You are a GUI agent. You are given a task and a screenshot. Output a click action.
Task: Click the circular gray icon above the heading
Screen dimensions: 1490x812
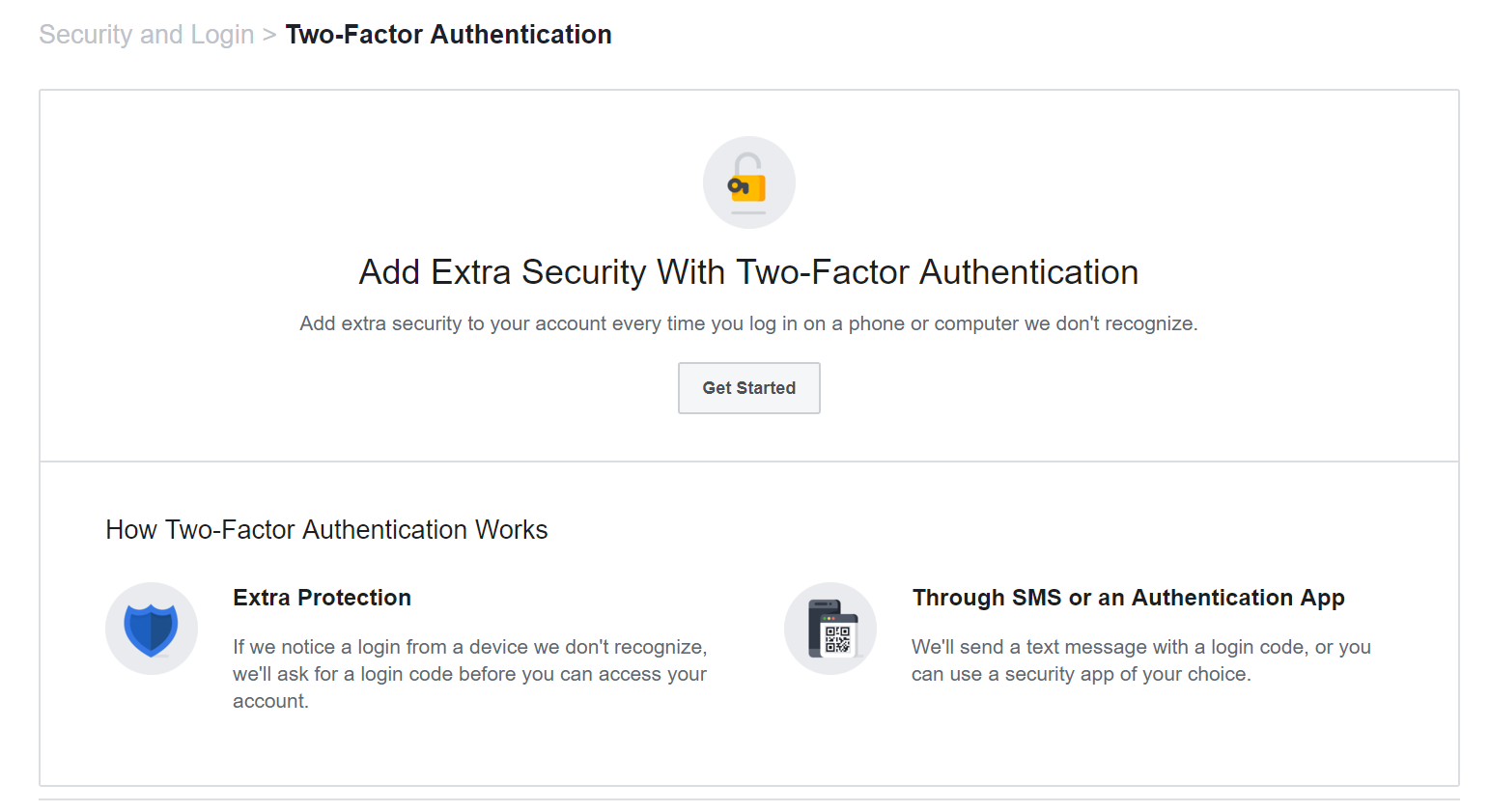point(749,182)
